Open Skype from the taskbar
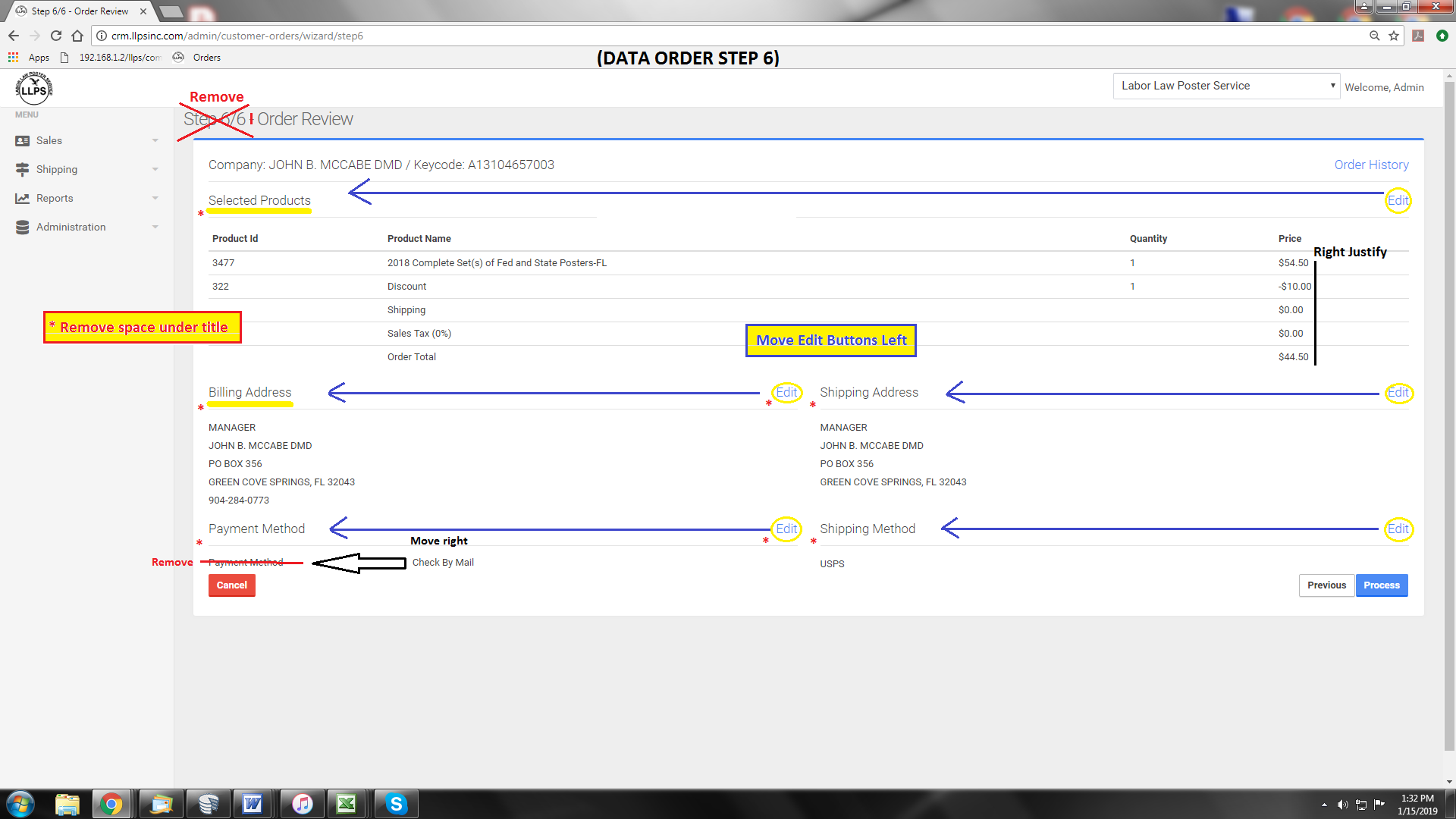This screenshot has width=1456, height=819. click(396, 803)
